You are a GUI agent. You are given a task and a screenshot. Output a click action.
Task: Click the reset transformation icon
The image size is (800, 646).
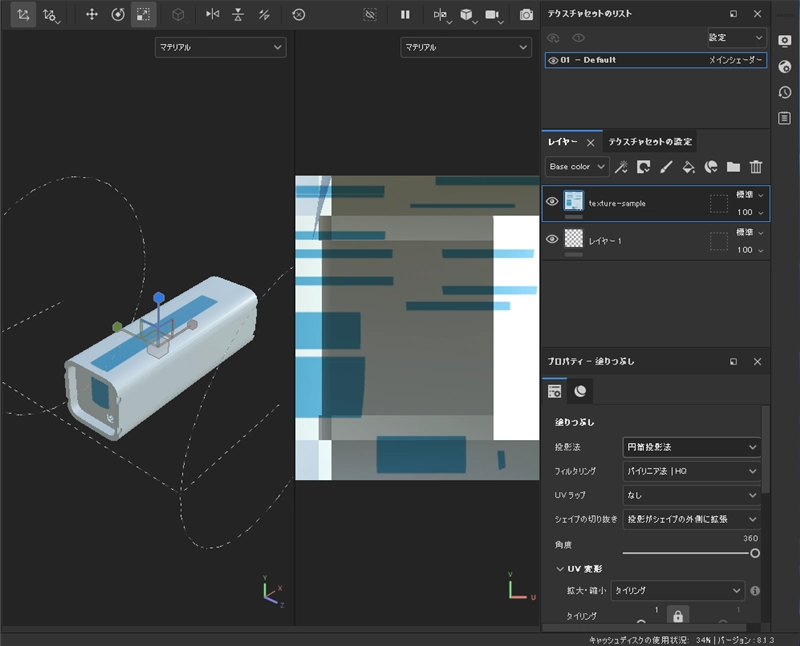tap(298, 14)
